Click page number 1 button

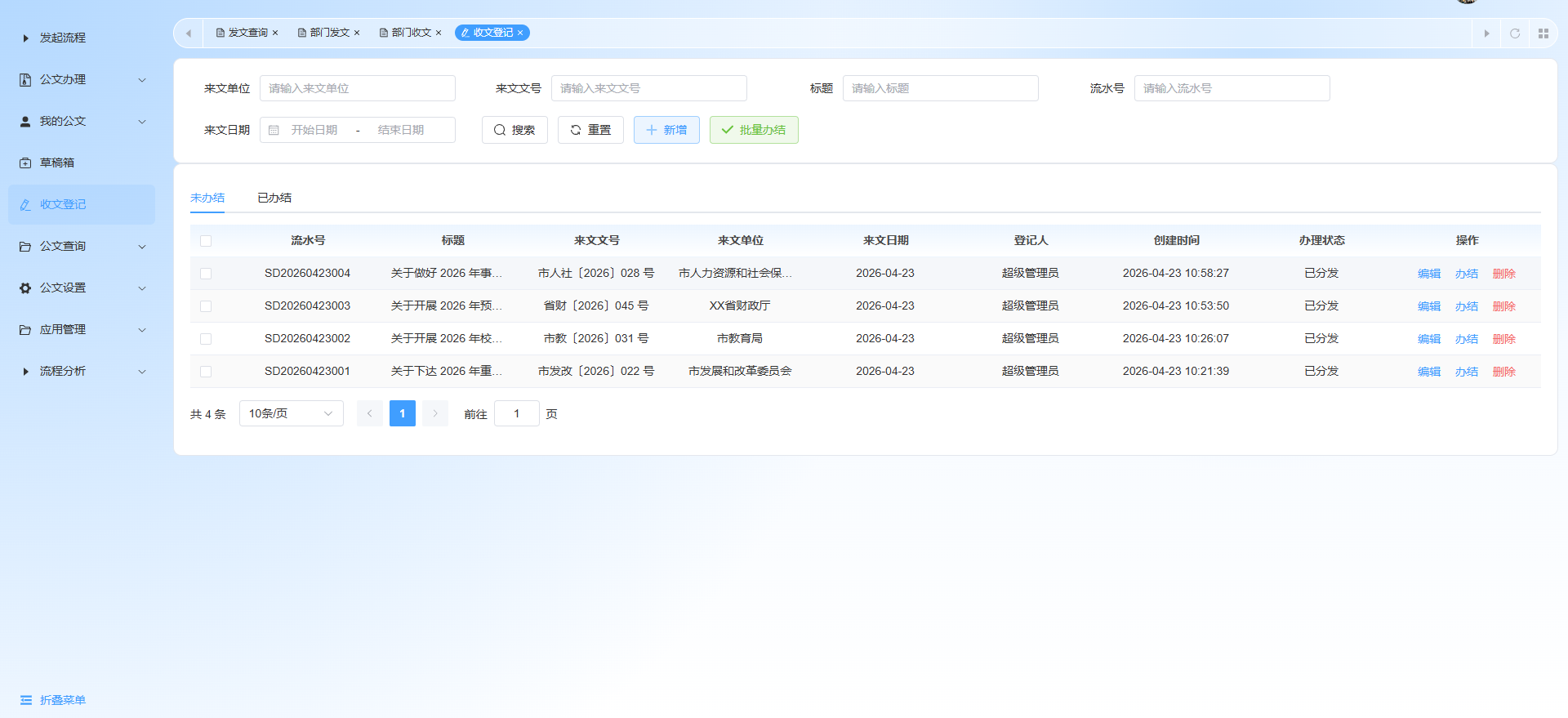(403, 413)
